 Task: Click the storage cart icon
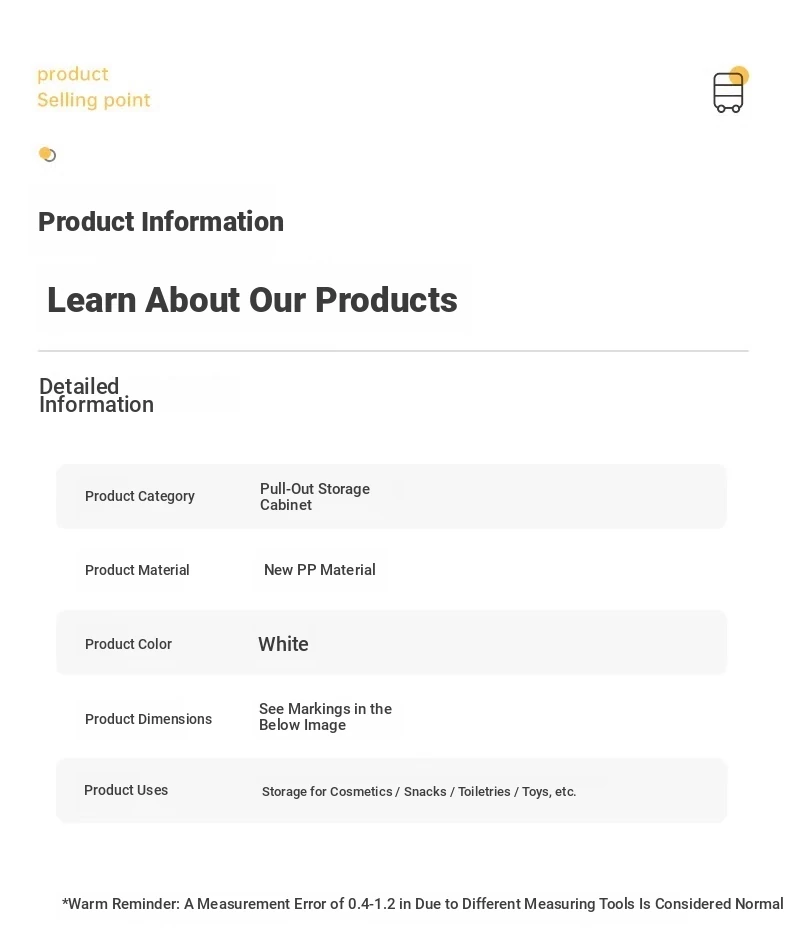729,90
